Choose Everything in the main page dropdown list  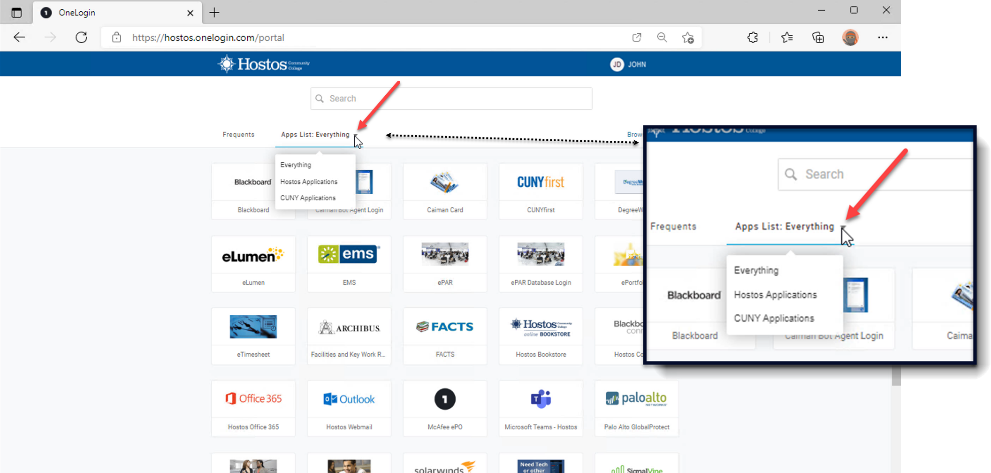296,165
